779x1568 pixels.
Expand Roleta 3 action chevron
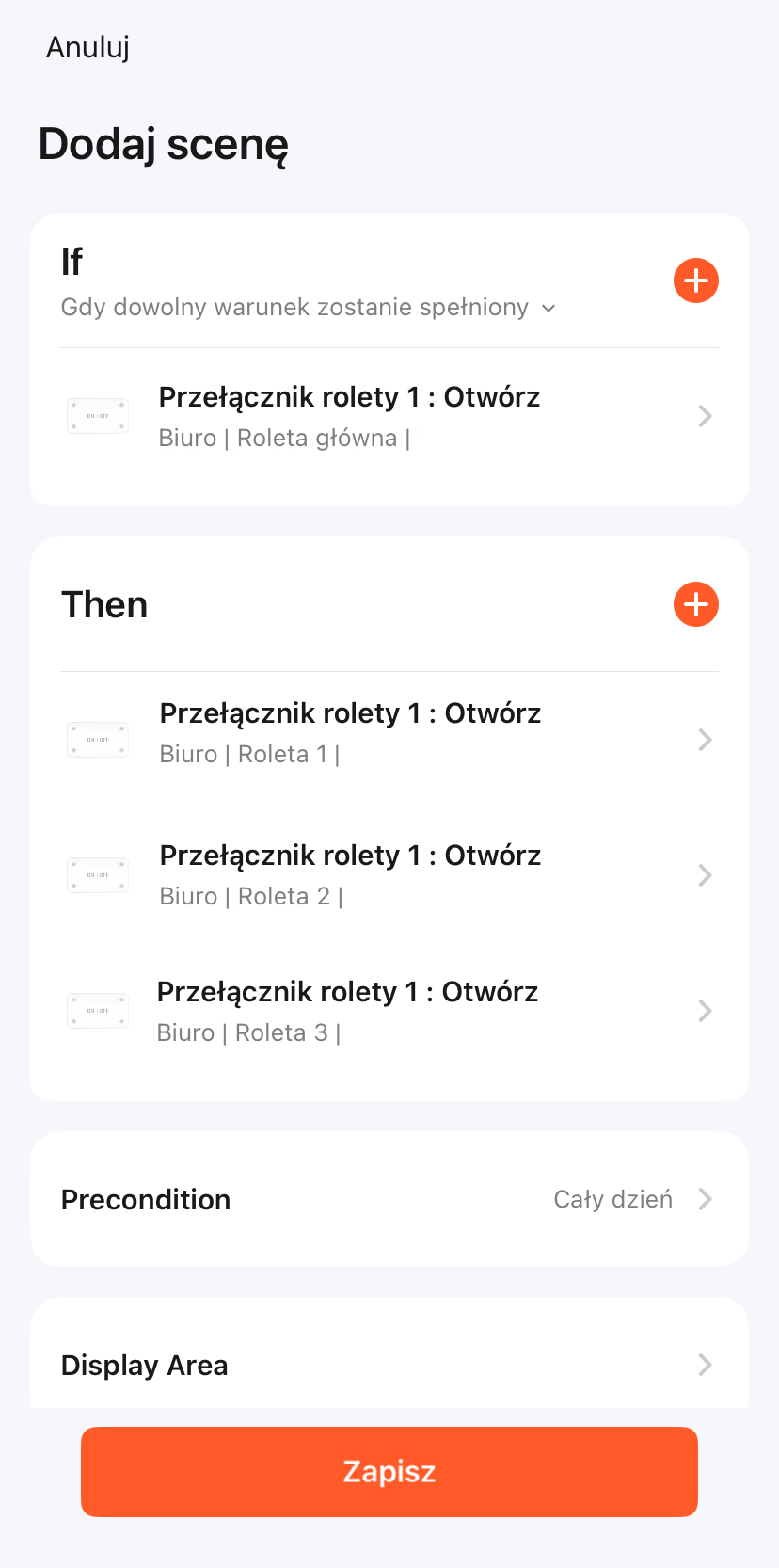(x=705, y=1011)
